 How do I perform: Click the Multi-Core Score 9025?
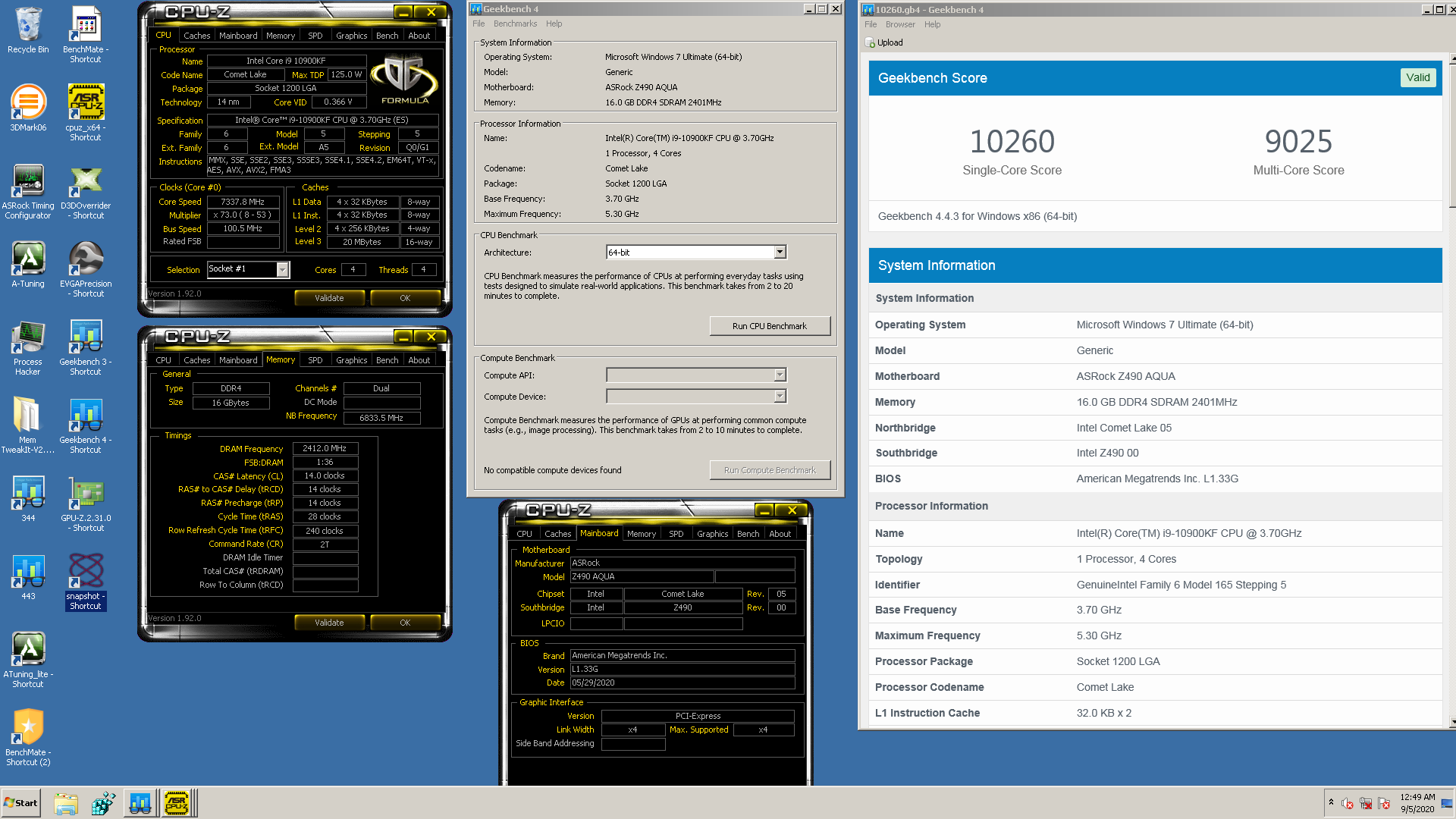point(1298,141)
